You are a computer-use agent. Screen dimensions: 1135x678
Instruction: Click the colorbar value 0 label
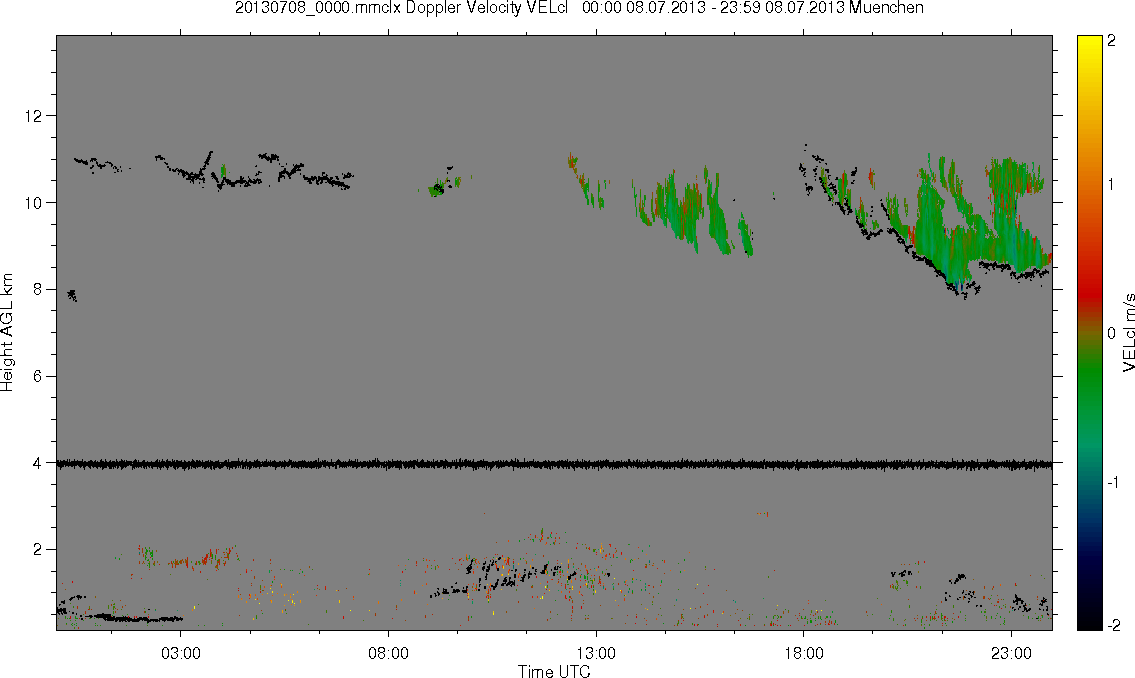(x=1112, y=334)
